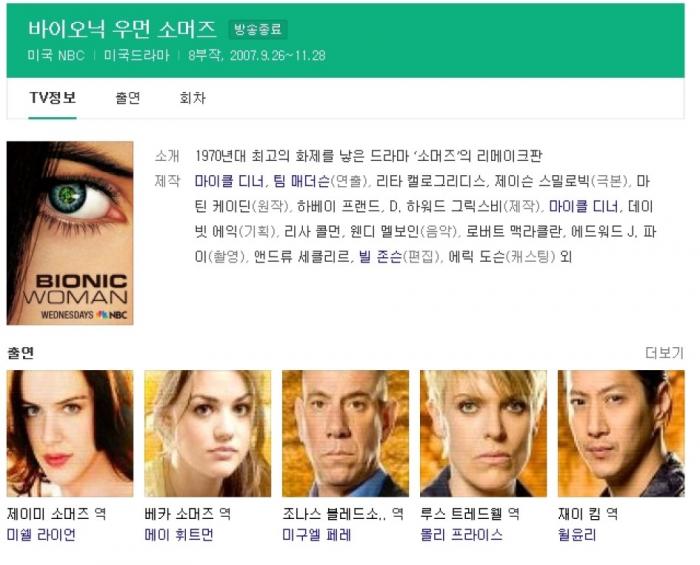Open the 빌 존슨 editor link
Image resolution: width=700 pixels, height=565 pixels.
coord(380,257)
